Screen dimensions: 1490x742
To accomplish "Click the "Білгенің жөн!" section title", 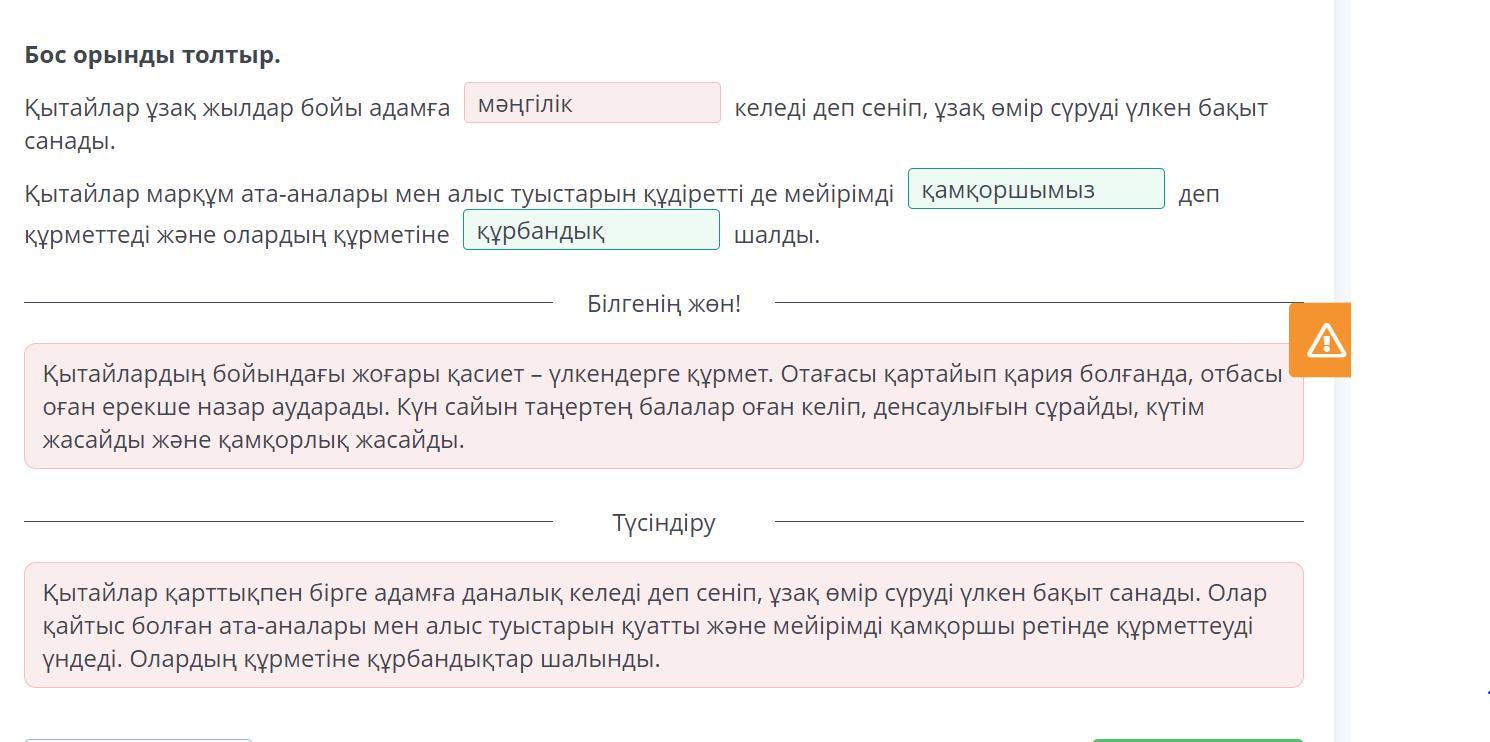I will (x=664, y=303).
